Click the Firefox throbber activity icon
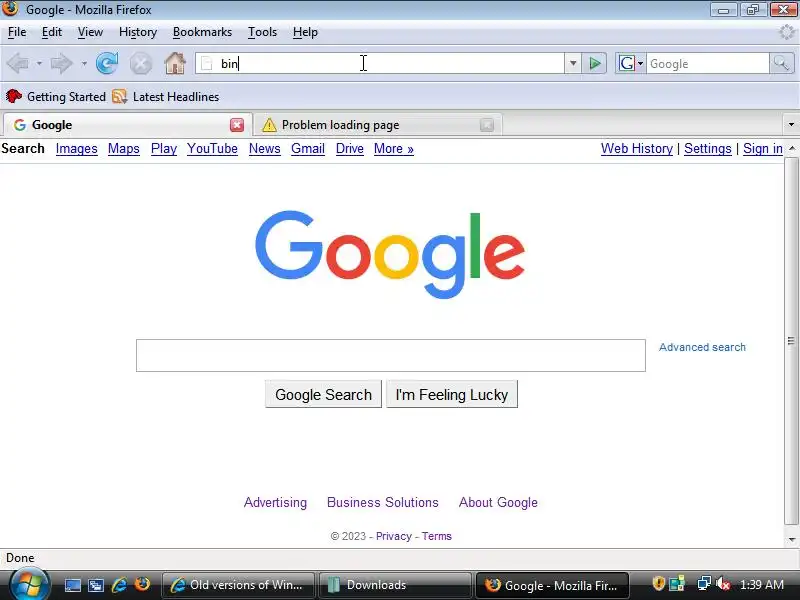800x600 pixels. click(x=786, y=32)
